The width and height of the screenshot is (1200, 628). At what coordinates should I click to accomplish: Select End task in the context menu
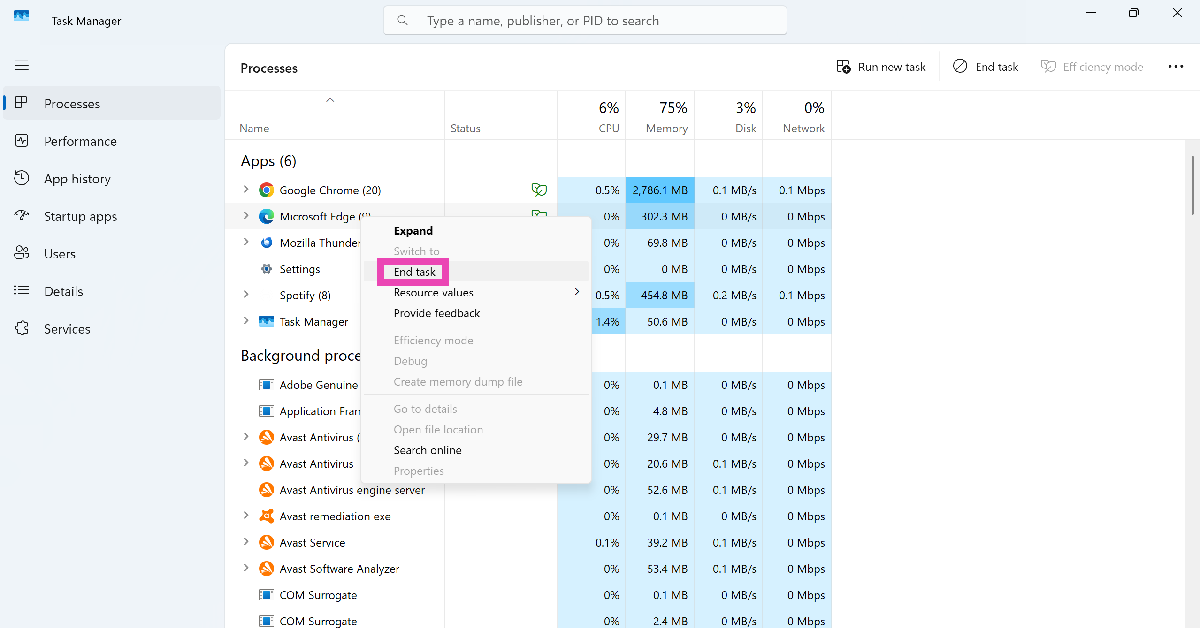click(x=415, y=272)
